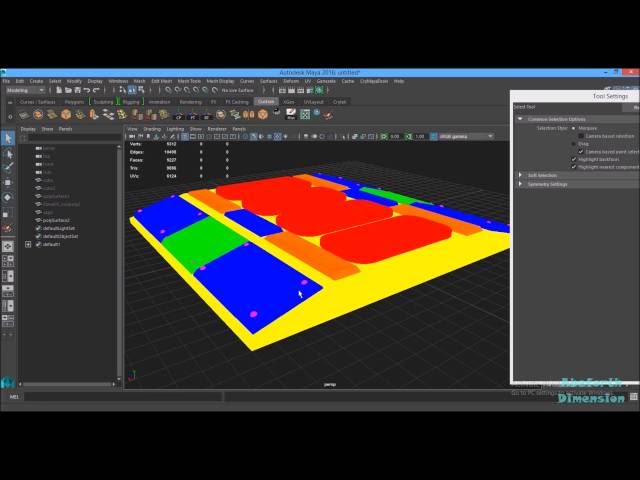Click the Redo arrow icon
Viewport: 640px width, 480px height.
96,90
